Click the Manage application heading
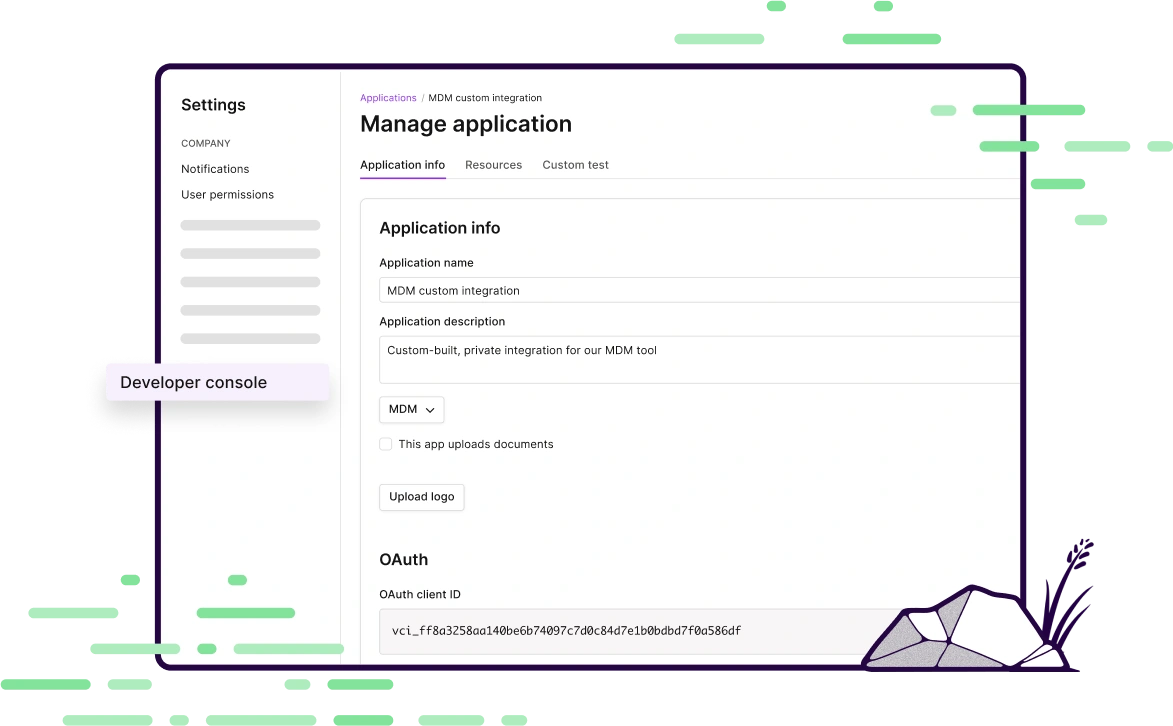 pyautogui.click(x=465, y=124)
